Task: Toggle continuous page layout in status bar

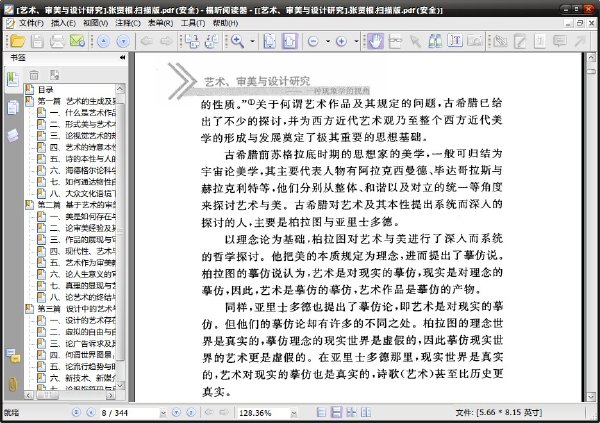Action: 336,412
